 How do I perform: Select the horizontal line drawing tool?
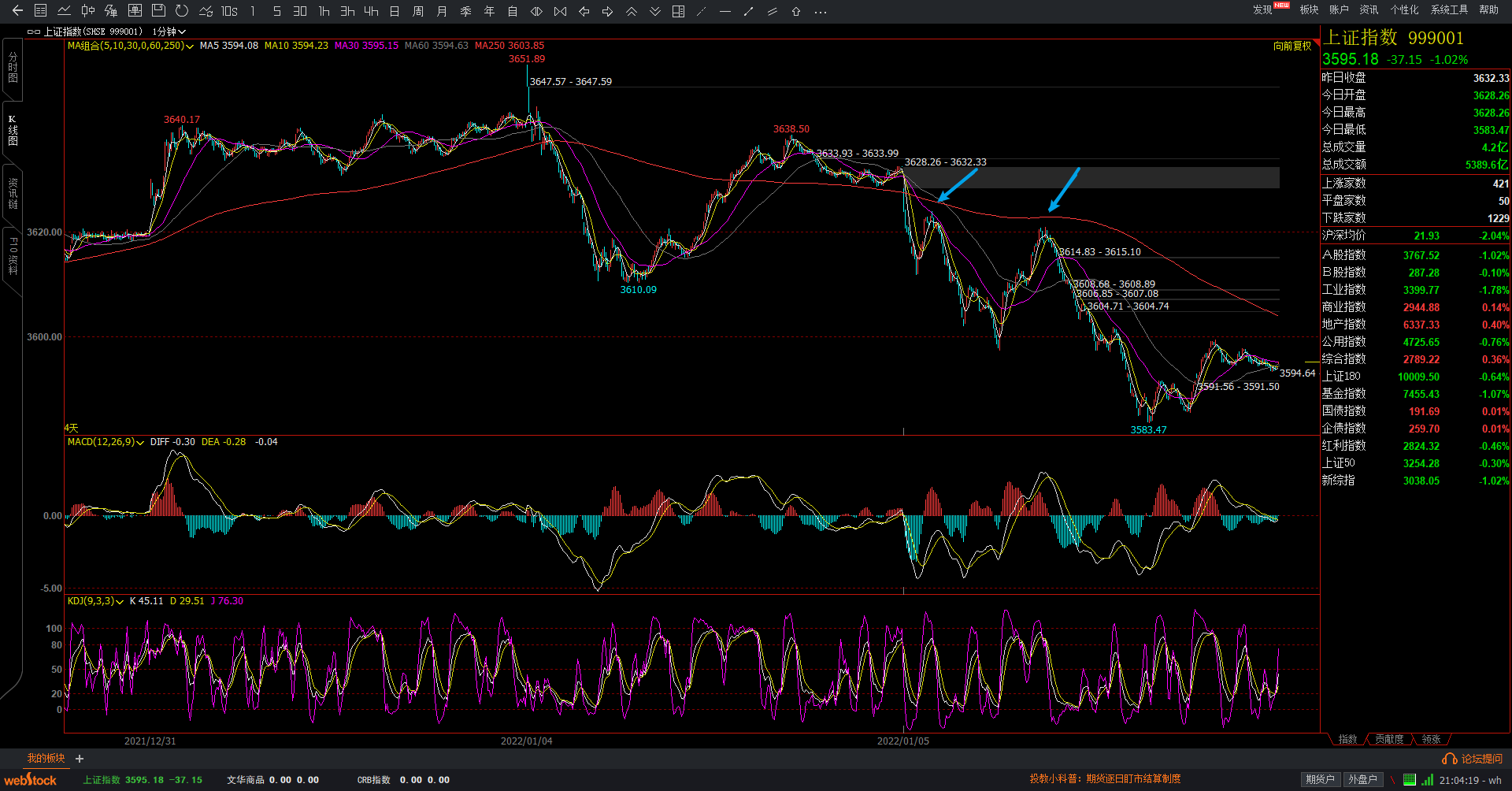click(x=725, y=11)
